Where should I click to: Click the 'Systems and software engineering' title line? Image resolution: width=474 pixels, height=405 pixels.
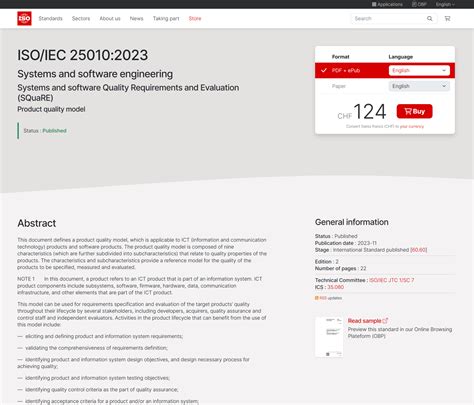pos(95,74)
